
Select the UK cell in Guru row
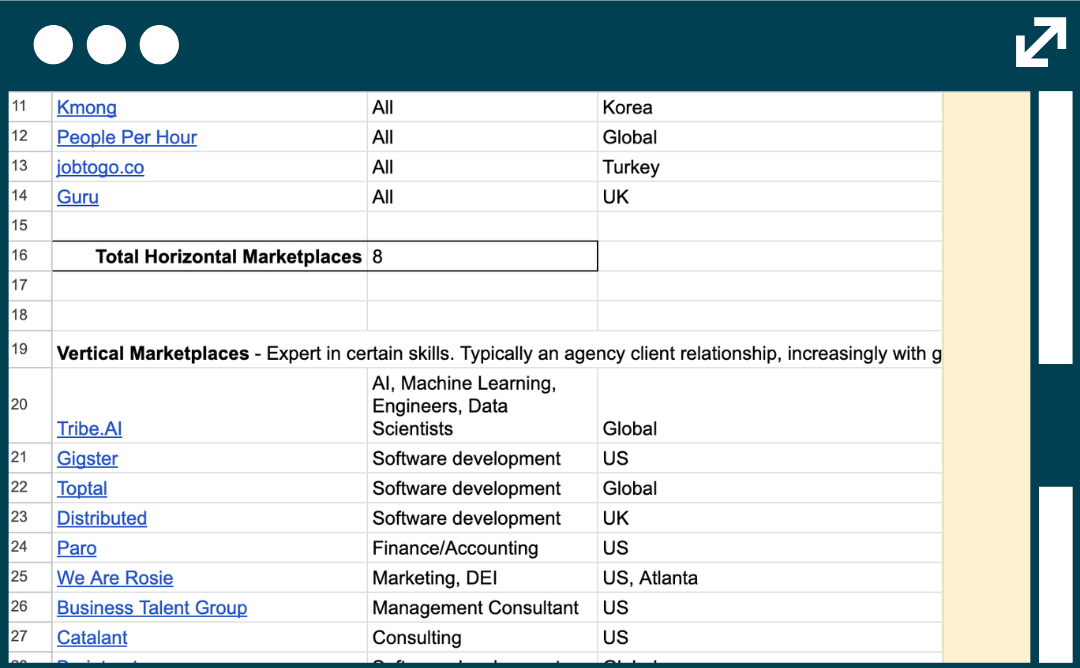point(769,197)
